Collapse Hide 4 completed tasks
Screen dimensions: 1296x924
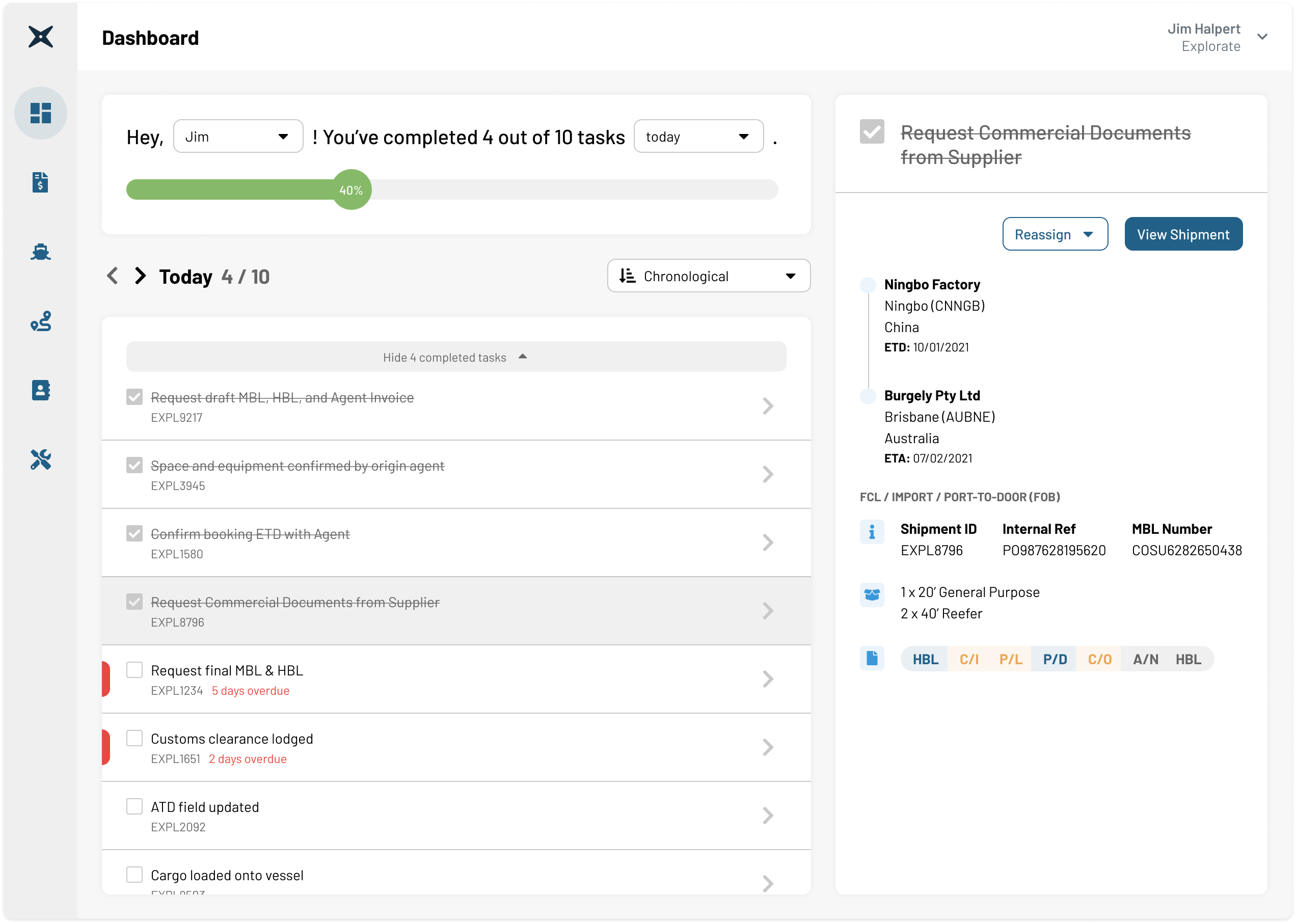tap(456, 357)
